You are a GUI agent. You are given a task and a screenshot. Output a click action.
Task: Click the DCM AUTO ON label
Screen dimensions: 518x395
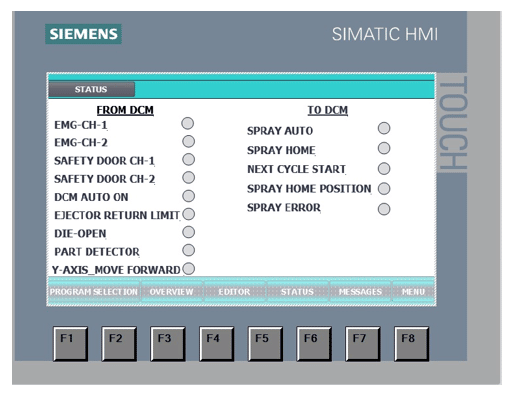[x=91, y=197]
